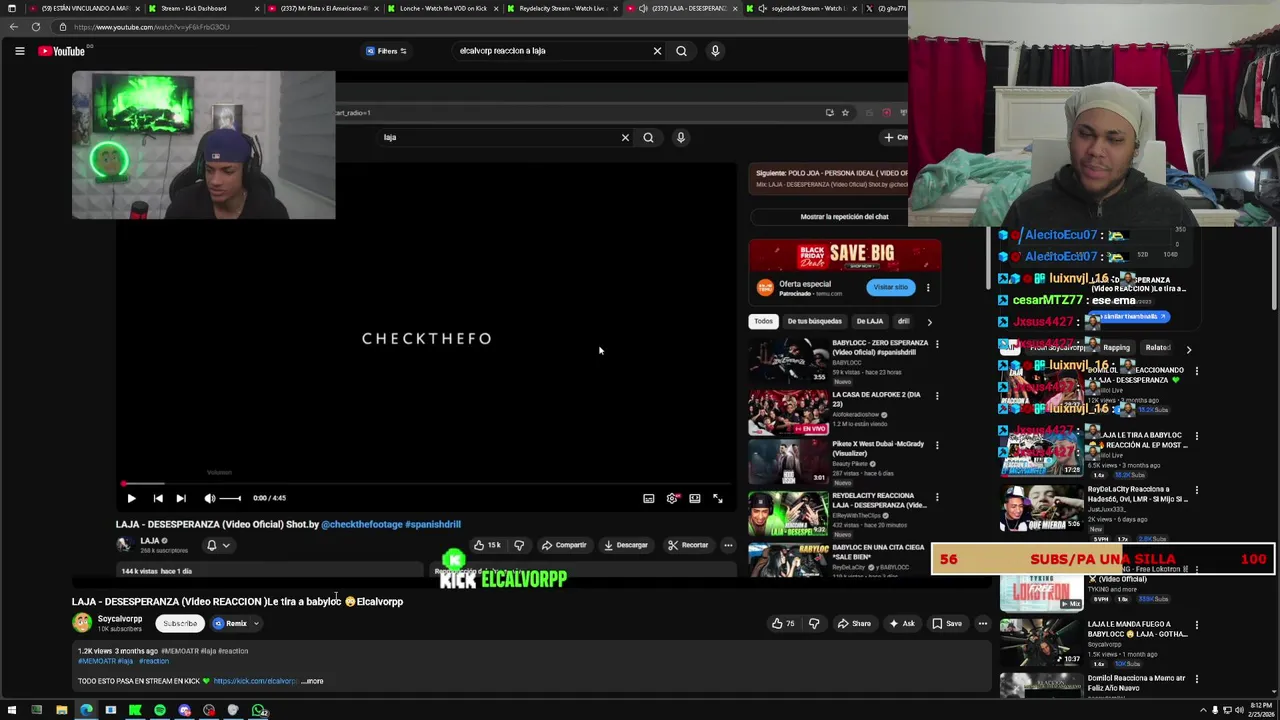Screen dimensions: 1280x720
Task: Like the reaction video with 75 likes
Action: click(x=783, y=623)
